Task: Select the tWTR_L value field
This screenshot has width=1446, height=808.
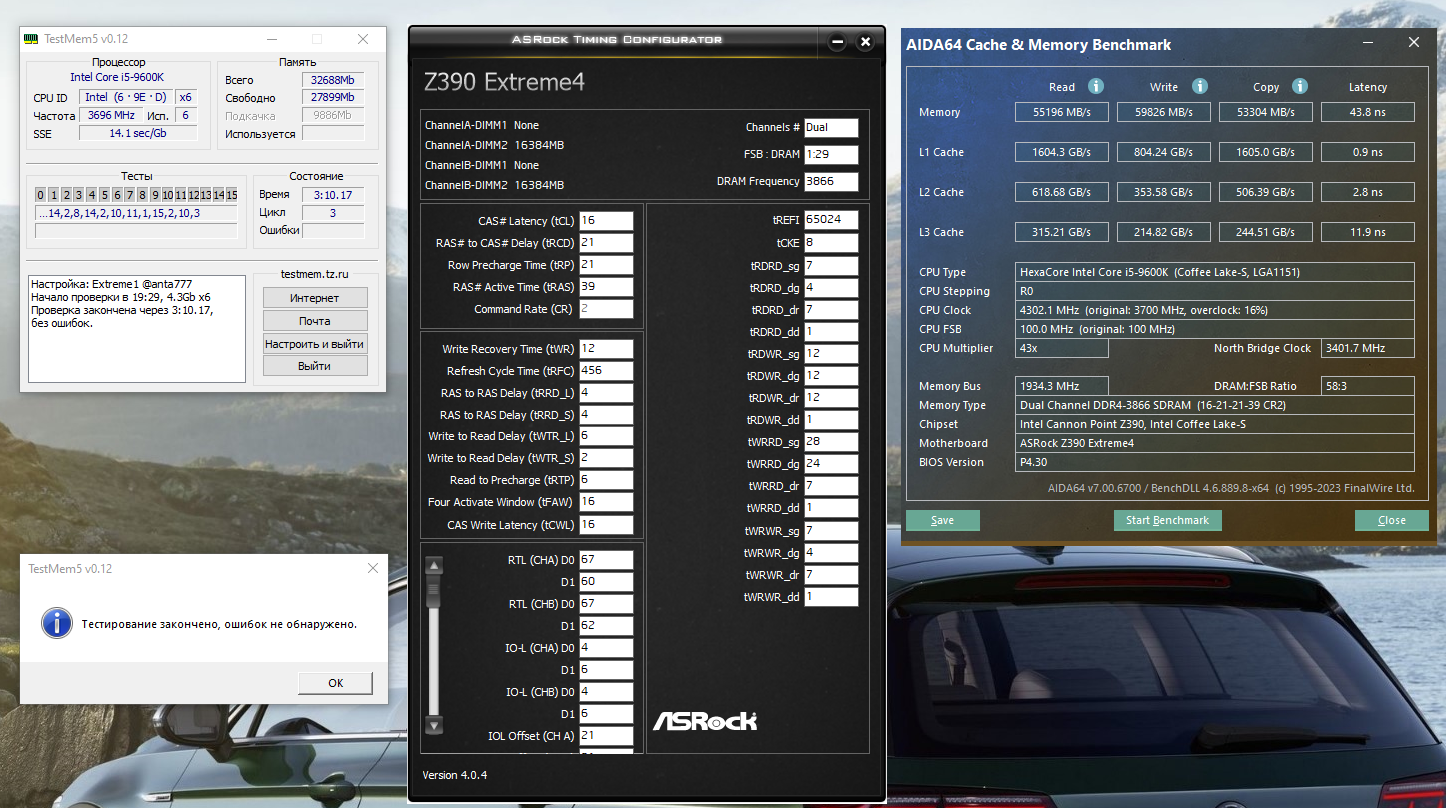Action: point(606,436)
